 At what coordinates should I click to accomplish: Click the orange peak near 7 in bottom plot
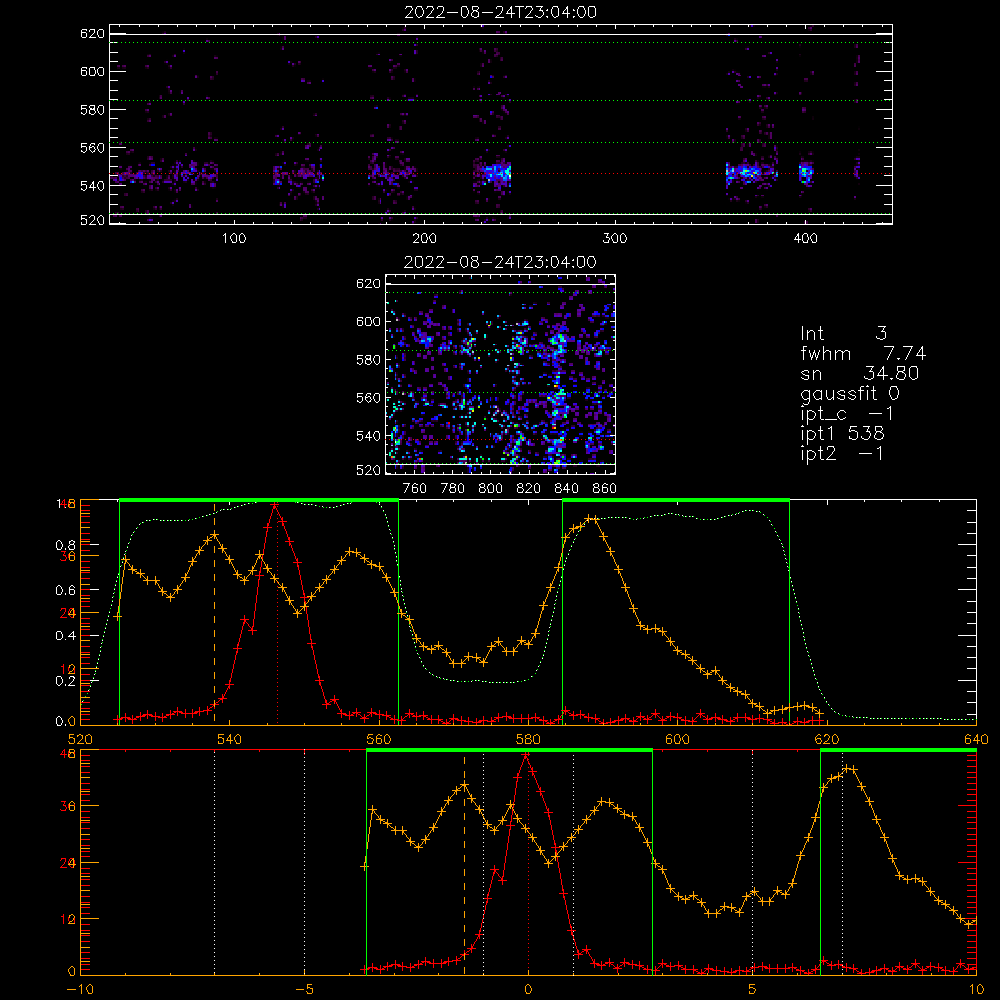click(848, 769)
